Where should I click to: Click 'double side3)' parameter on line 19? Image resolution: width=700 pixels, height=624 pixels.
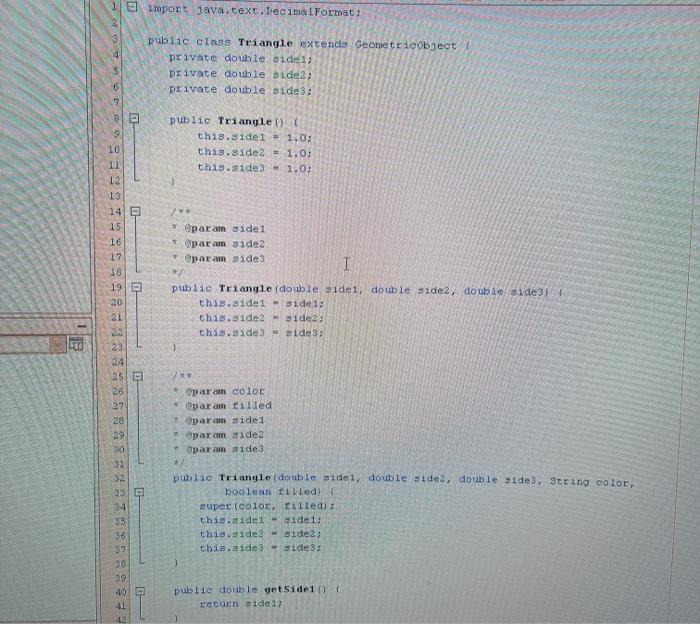506,291
